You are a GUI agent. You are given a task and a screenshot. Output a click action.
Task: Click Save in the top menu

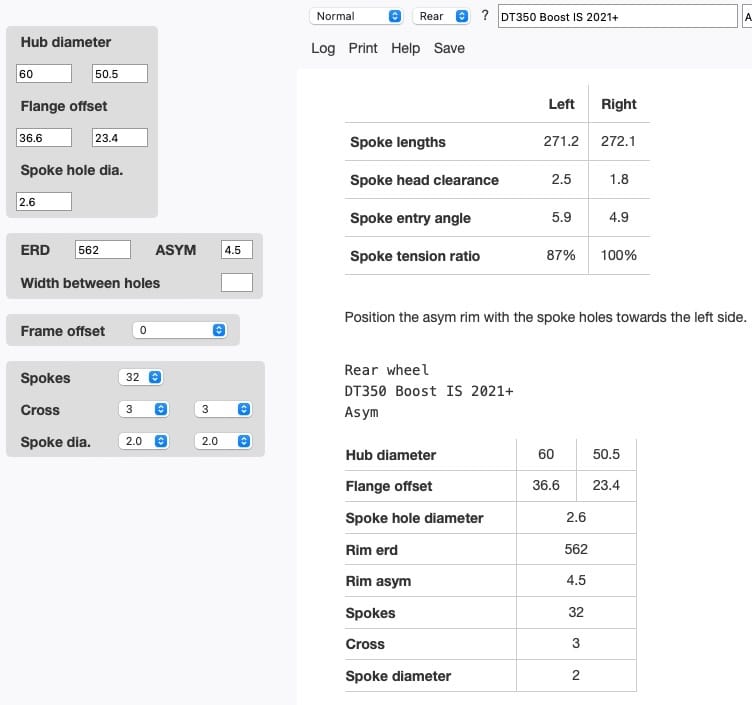click(449, 48)
